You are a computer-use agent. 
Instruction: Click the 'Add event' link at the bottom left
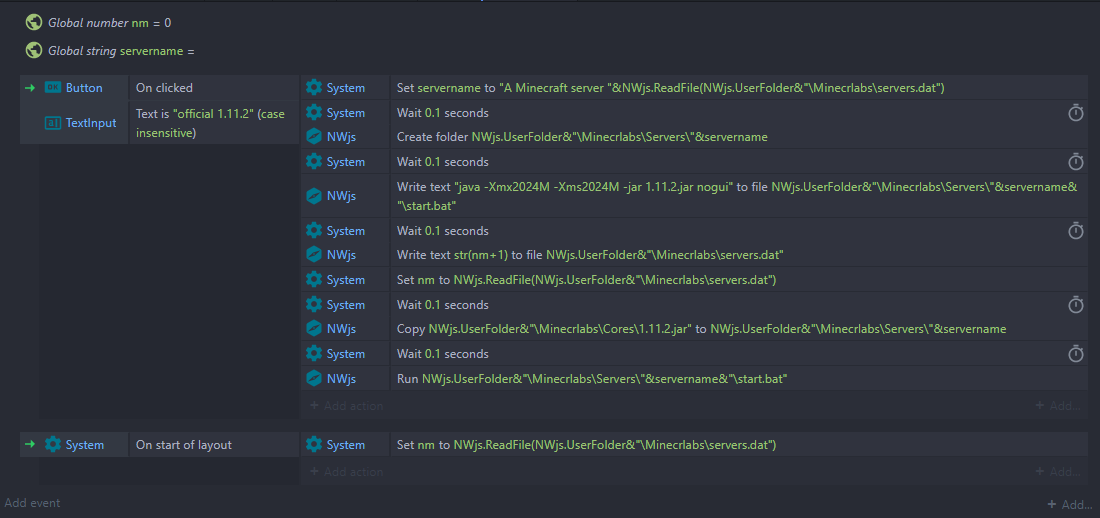coord(32,503)
